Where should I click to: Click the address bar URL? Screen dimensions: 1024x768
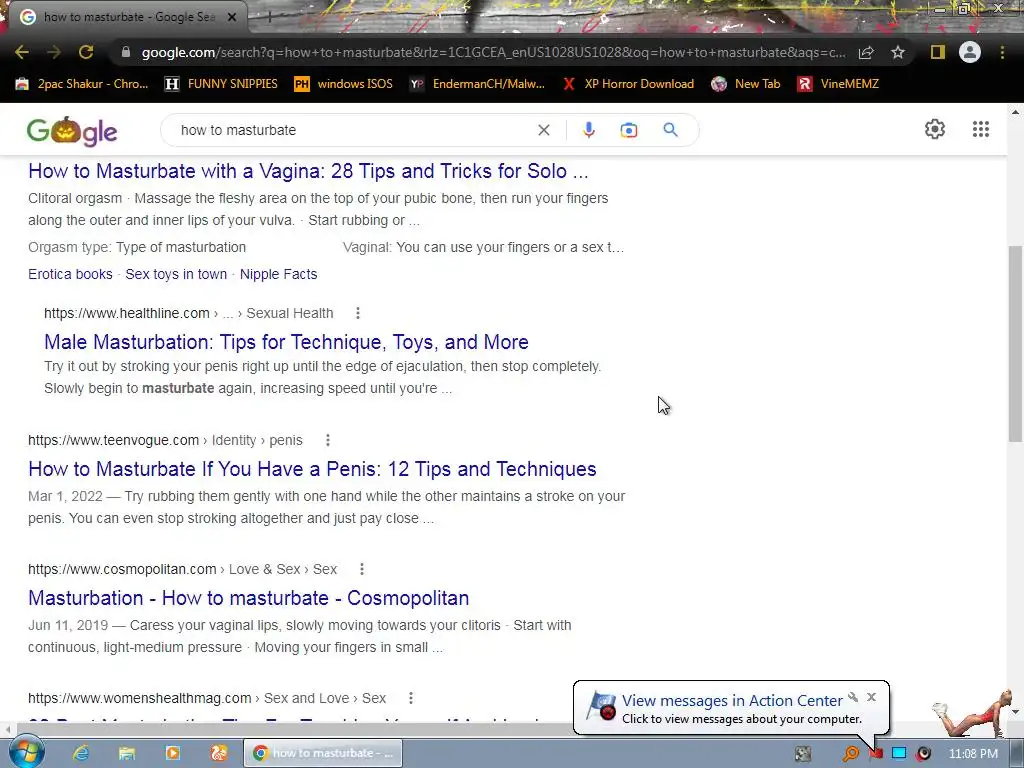[x=493, y=52]
